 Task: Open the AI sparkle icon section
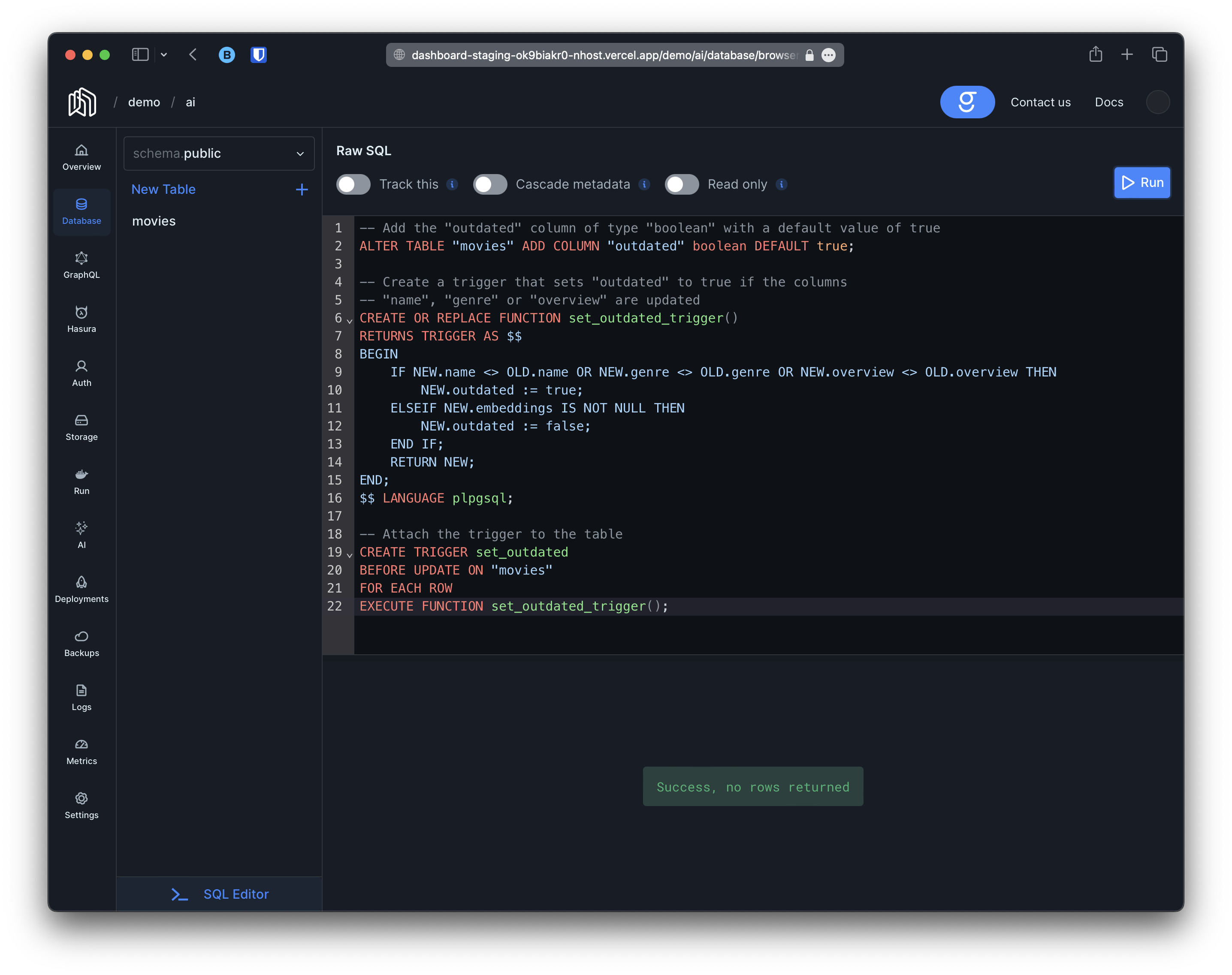pyautogui.click(x=82, y=535)
